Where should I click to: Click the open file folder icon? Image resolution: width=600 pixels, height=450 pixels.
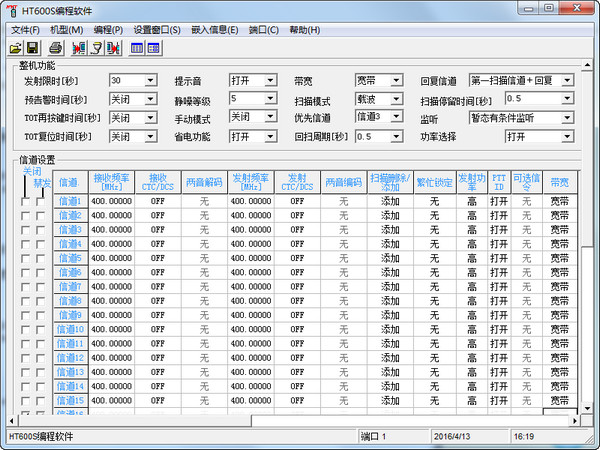pos(16,48)
